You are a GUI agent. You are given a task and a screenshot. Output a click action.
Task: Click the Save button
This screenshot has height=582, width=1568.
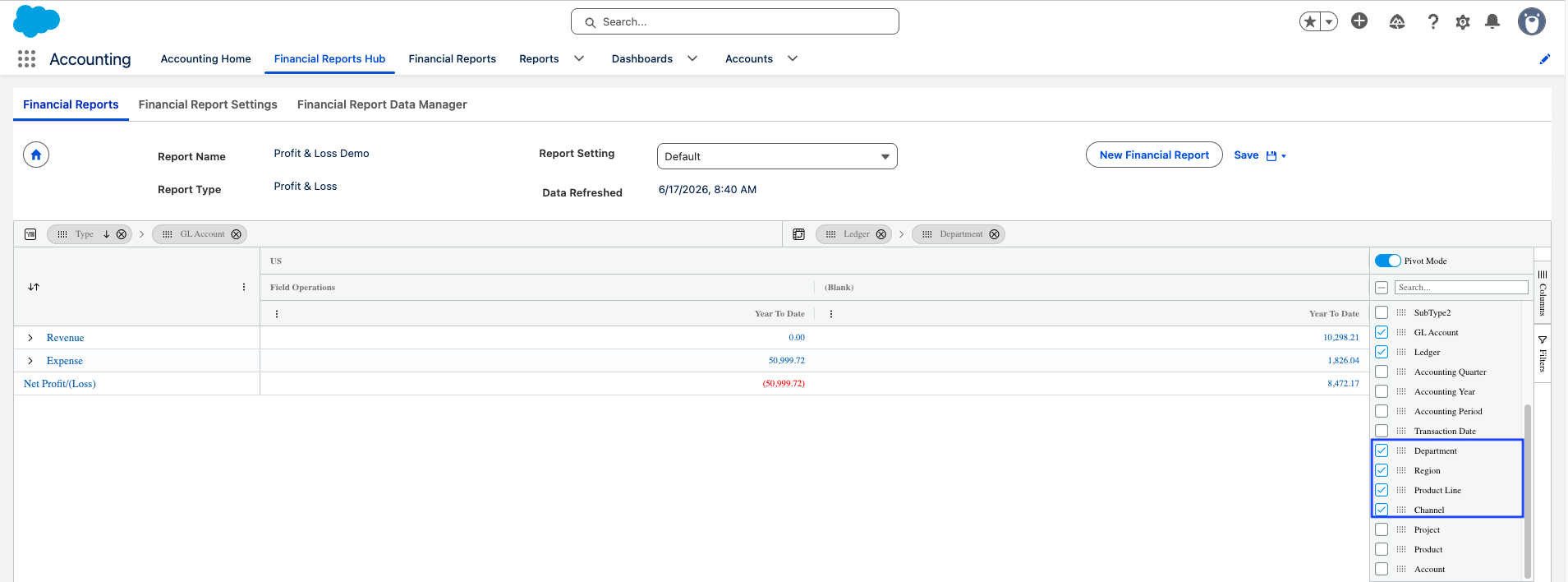(1246, 155)
